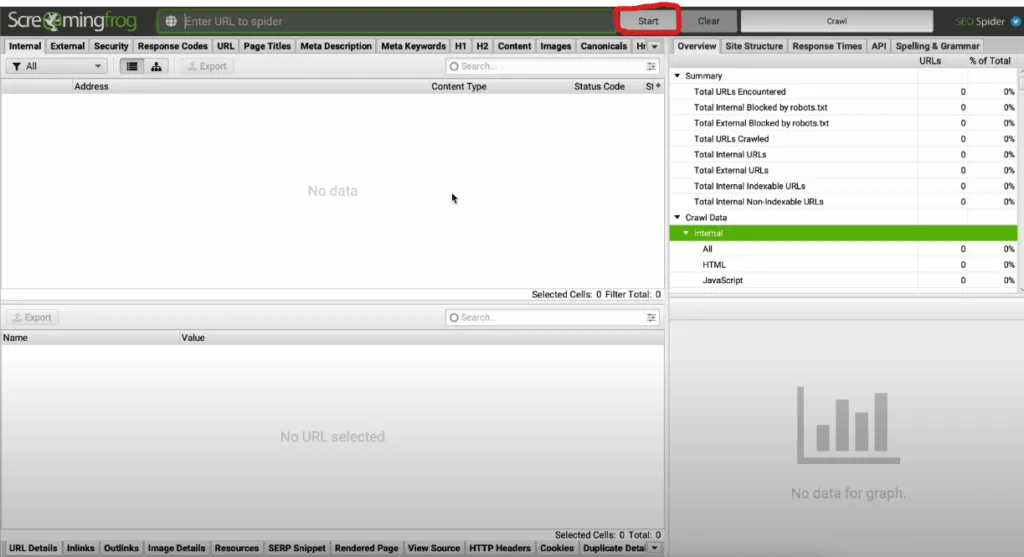Open the HTTP Headers bottom tab
The image size is (1024, 557).
[500, 549]
